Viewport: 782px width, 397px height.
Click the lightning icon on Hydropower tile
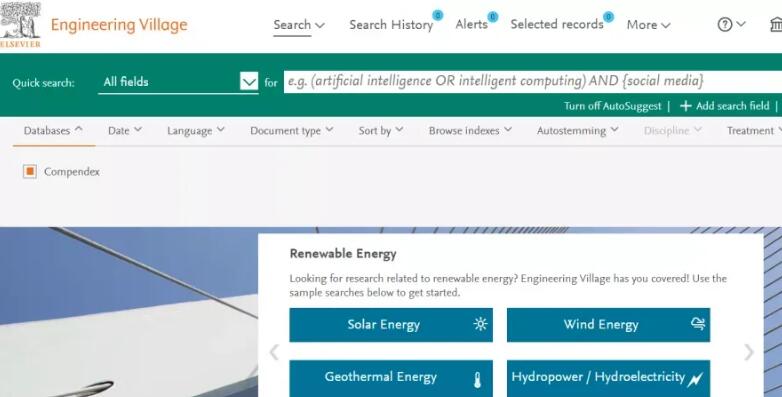[x=695, y=380]
